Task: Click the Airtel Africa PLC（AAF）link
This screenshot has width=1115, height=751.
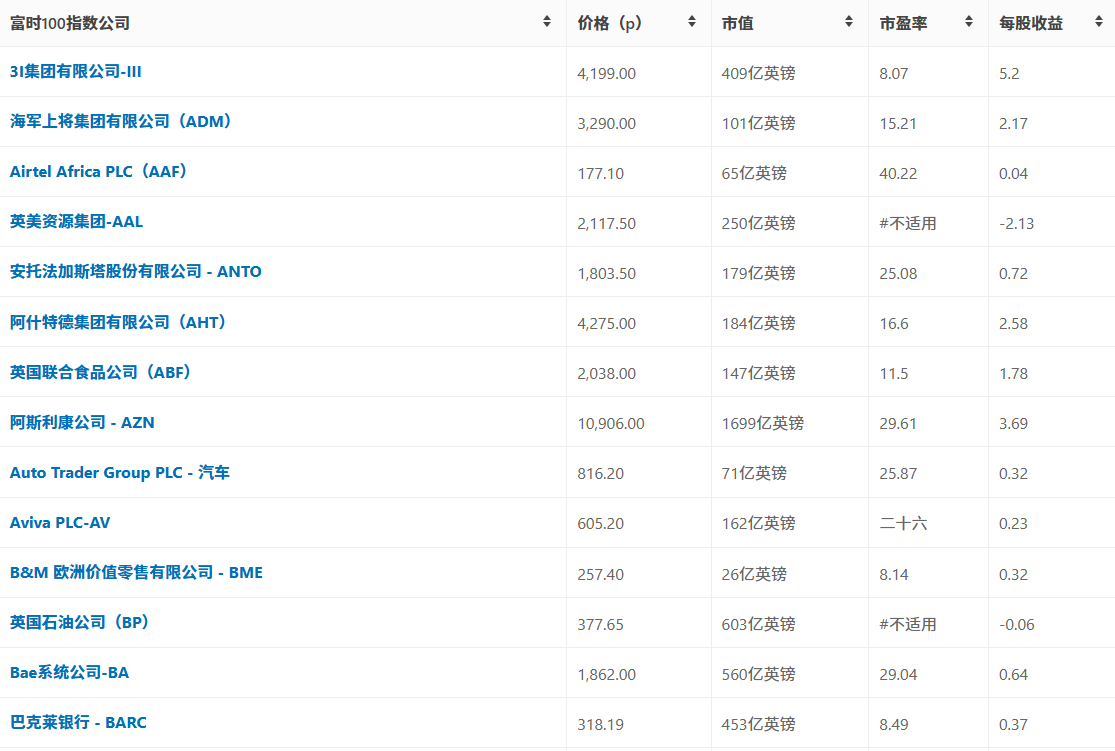Action: pyautogui.click(x=98, y=171)
